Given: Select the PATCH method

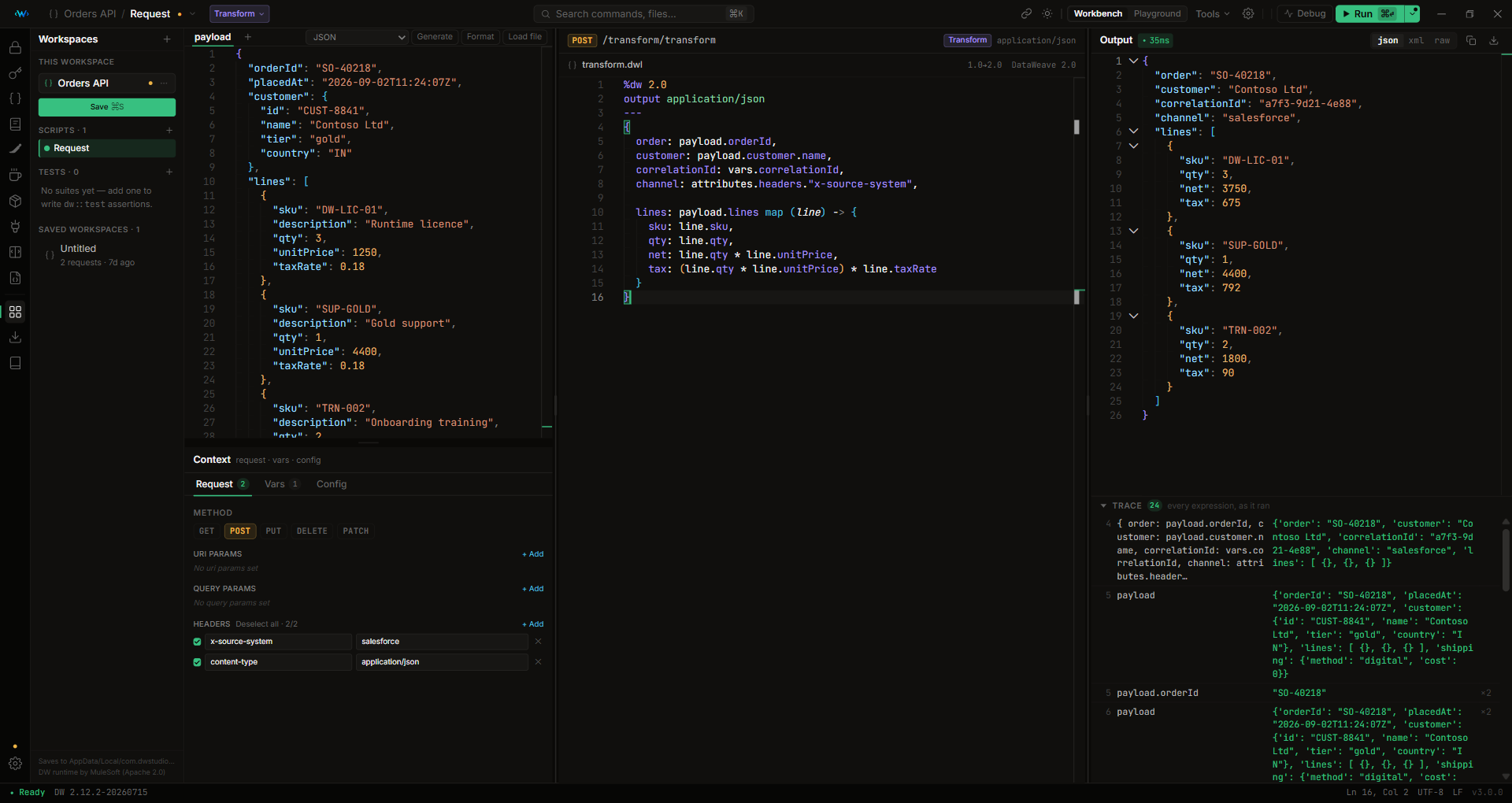Looking at the screenshot, I should tap(356, 531).
